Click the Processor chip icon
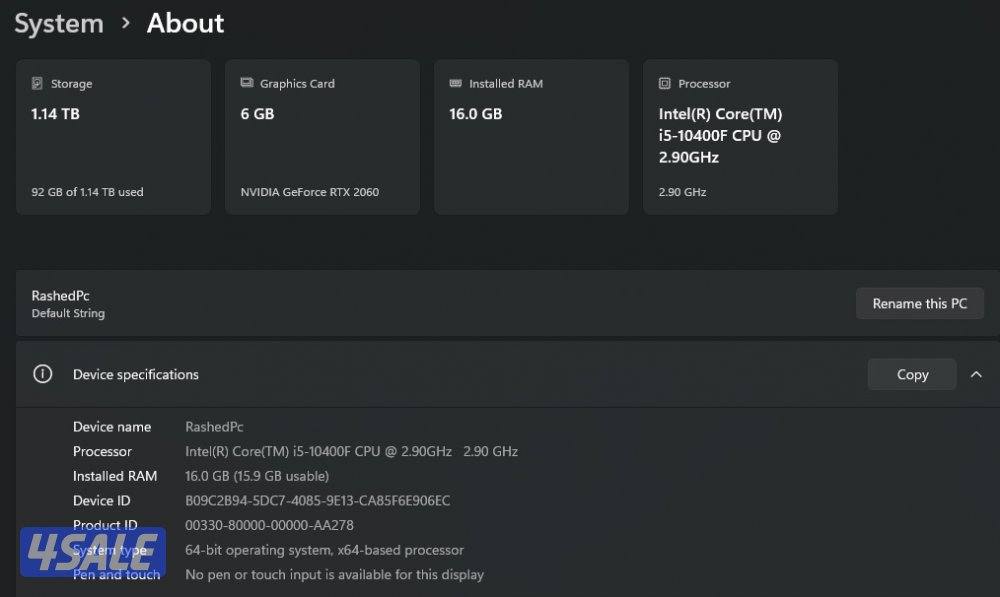 [x=664, y=84]
